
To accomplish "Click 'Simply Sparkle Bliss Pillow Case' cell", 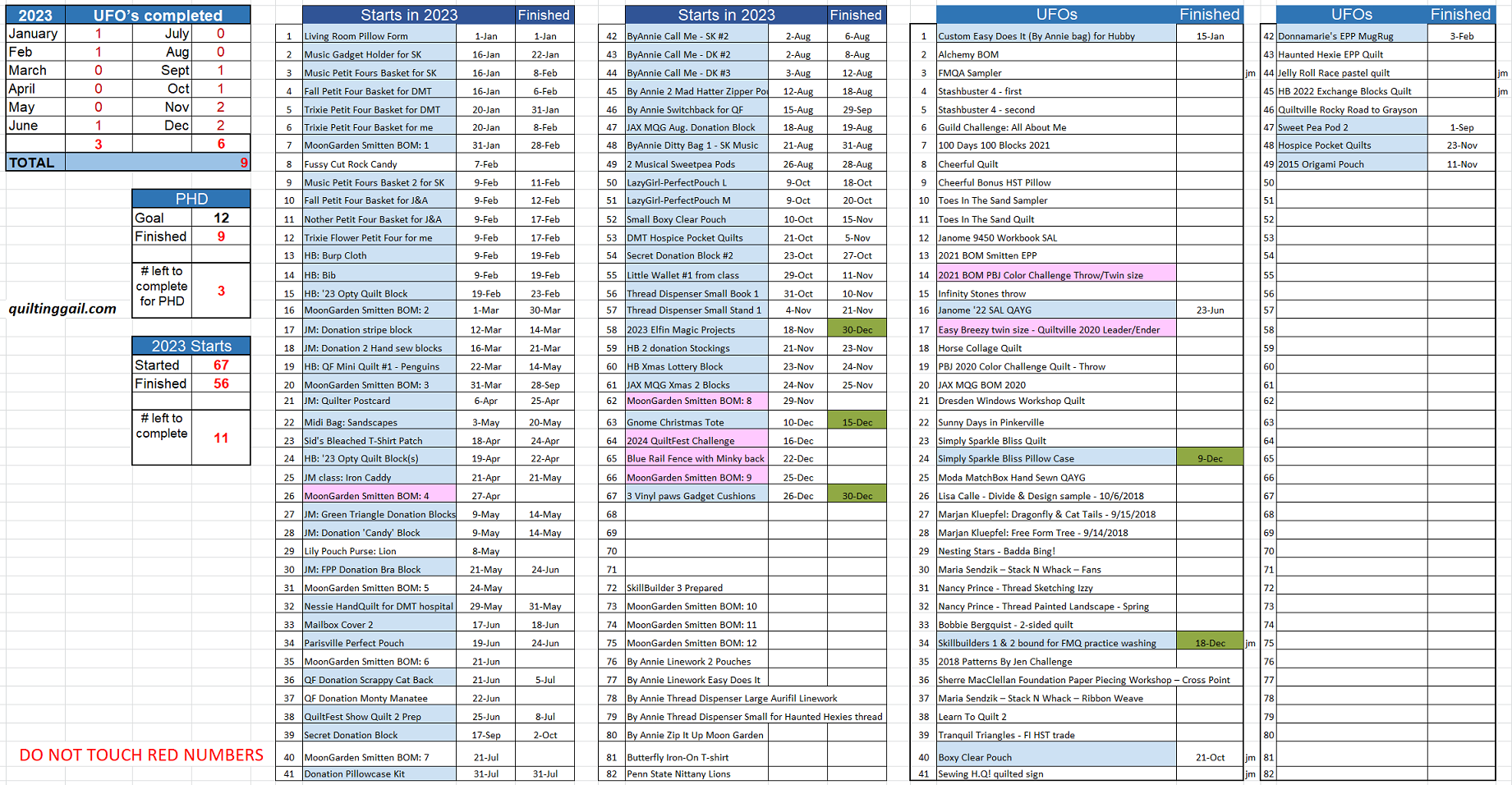I will point(1055,459).
